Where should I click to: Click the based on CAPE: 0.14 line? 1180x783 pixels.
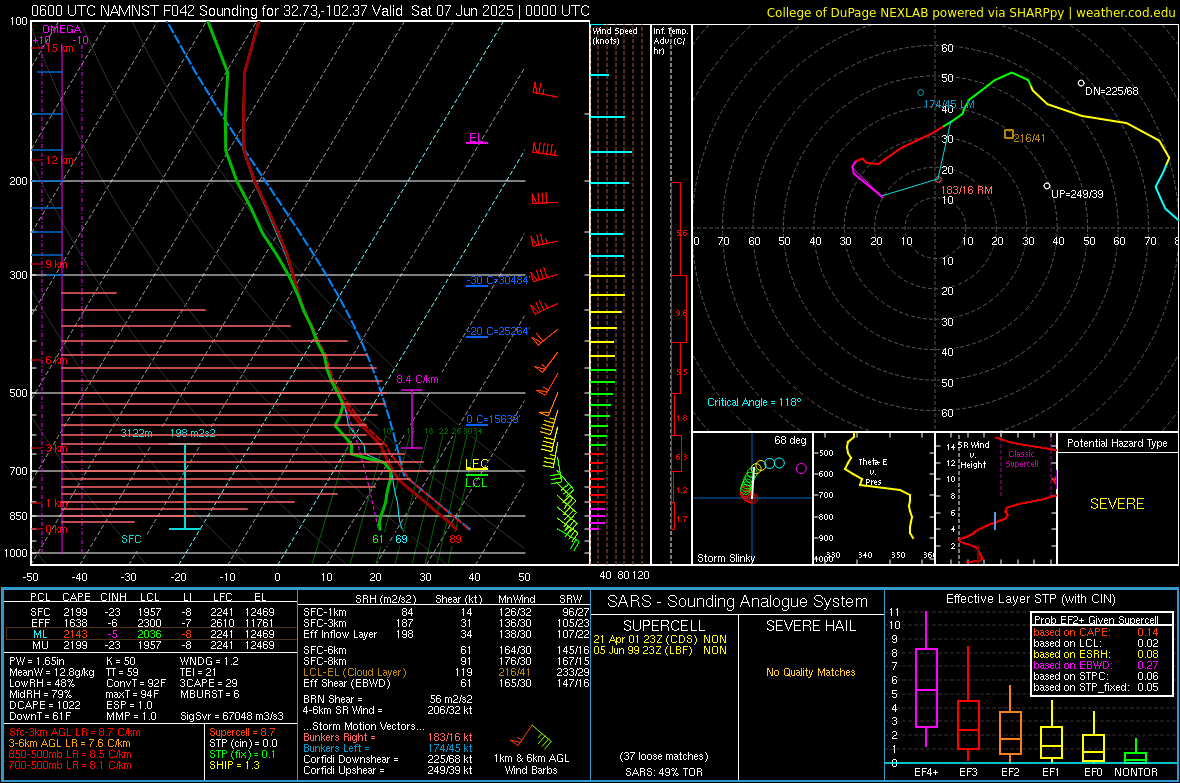point(1096,632)
